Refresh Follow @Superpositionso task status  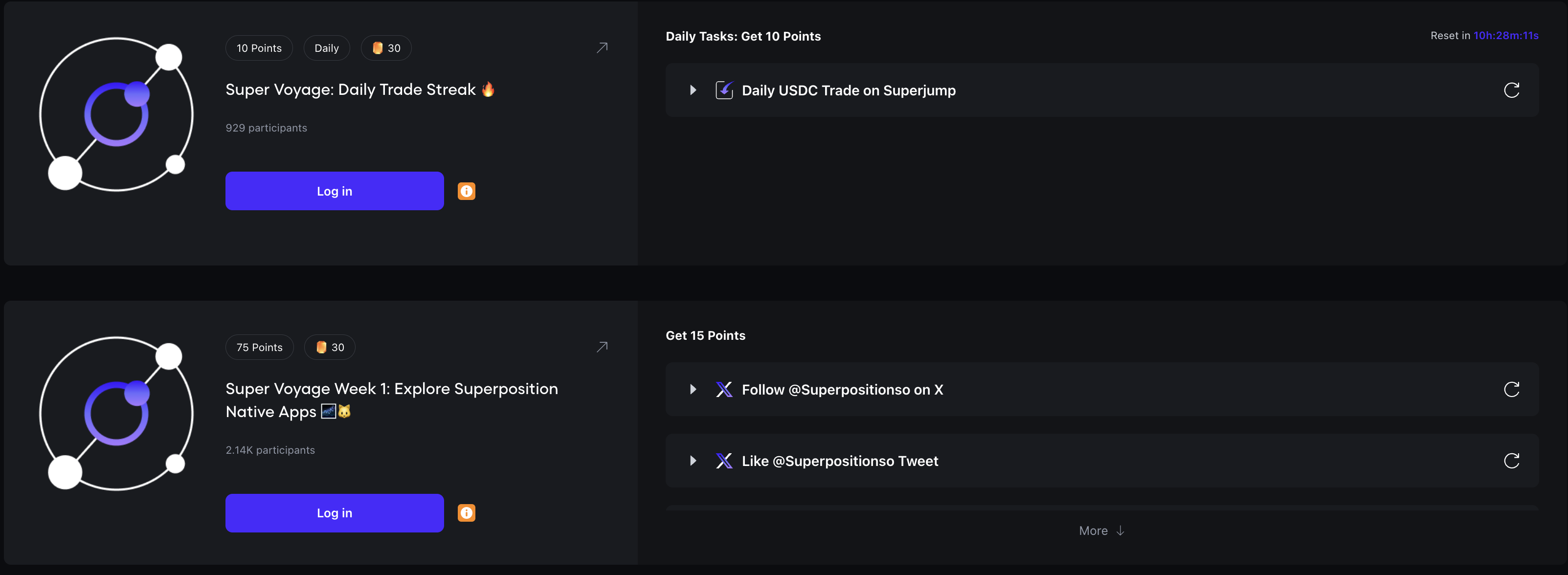click(1511, 389)
